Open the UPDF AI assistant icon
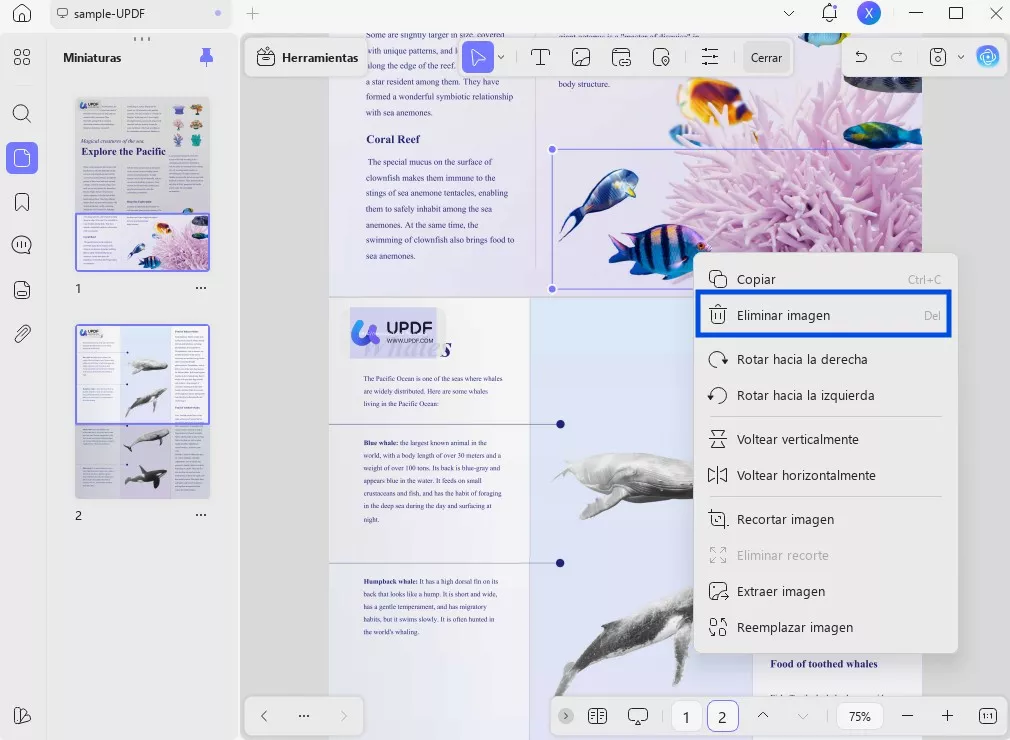The width and height of the screenshot is (1010, 740). pos(987,57)
